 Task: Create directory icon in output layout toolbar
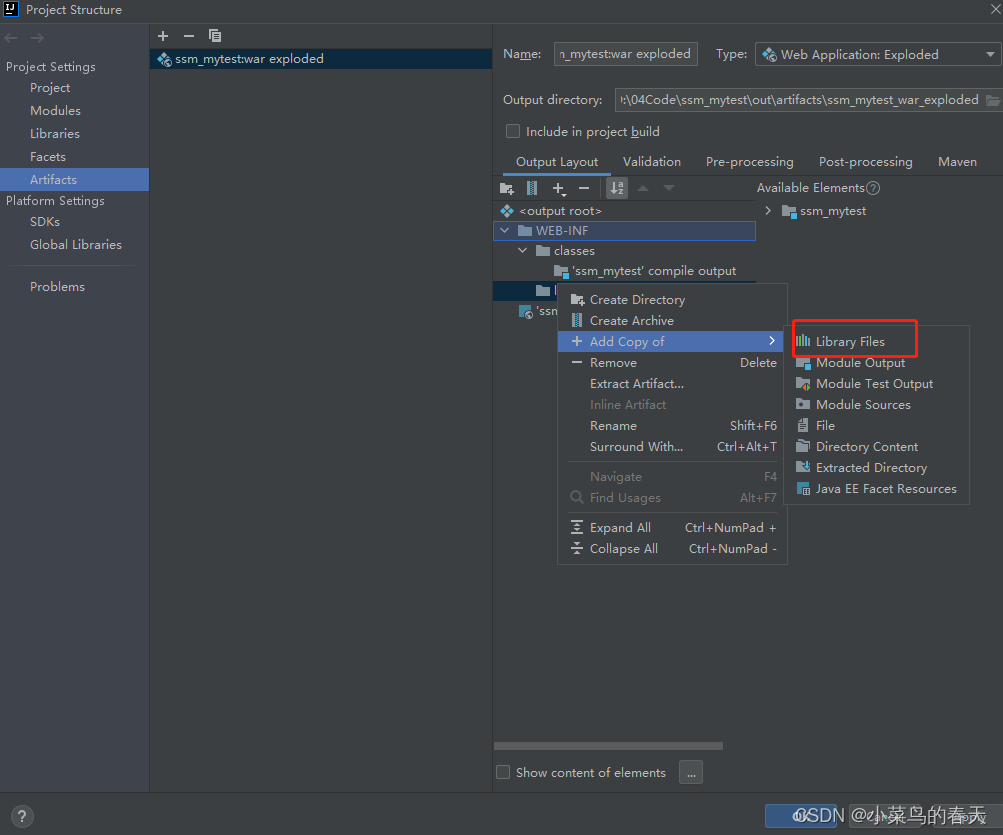pyautogui.click(x=507, y=188)
